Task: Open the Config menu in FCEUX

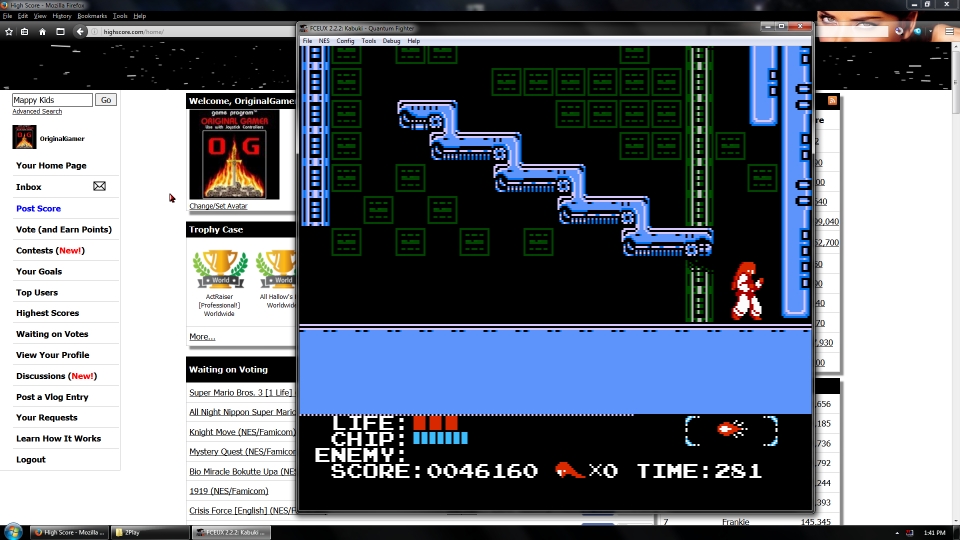Action: pos(345,41)
